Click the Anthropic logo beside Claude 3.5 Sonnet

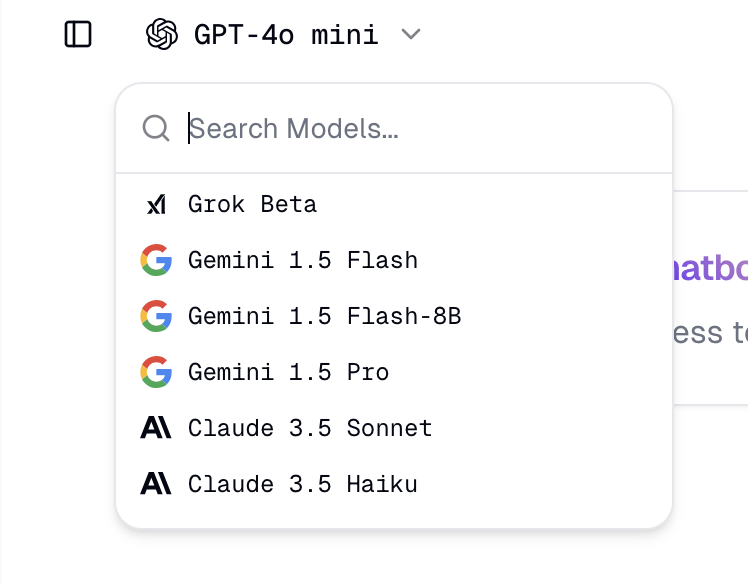tap(156, 429)
